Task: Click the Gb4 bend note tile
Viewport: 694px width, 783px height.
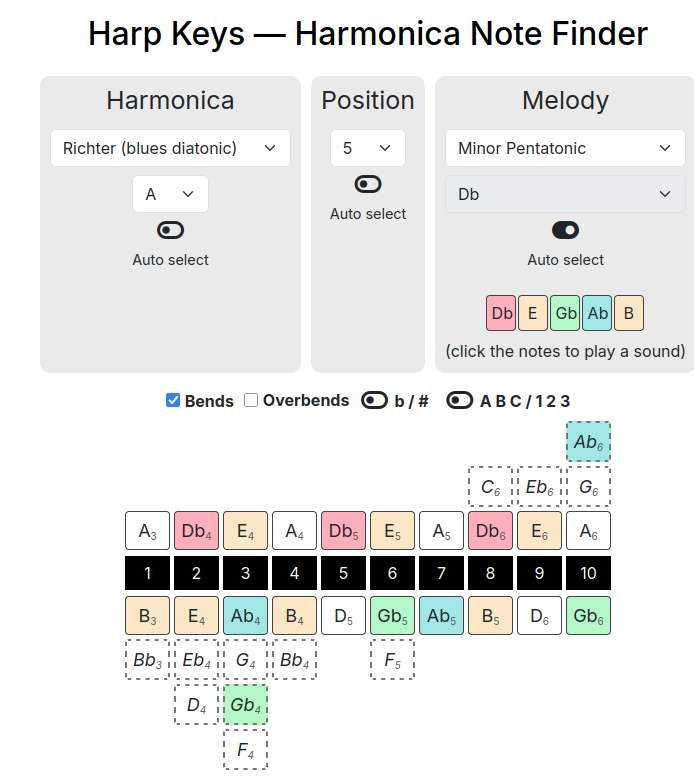Action: [245, 705]
